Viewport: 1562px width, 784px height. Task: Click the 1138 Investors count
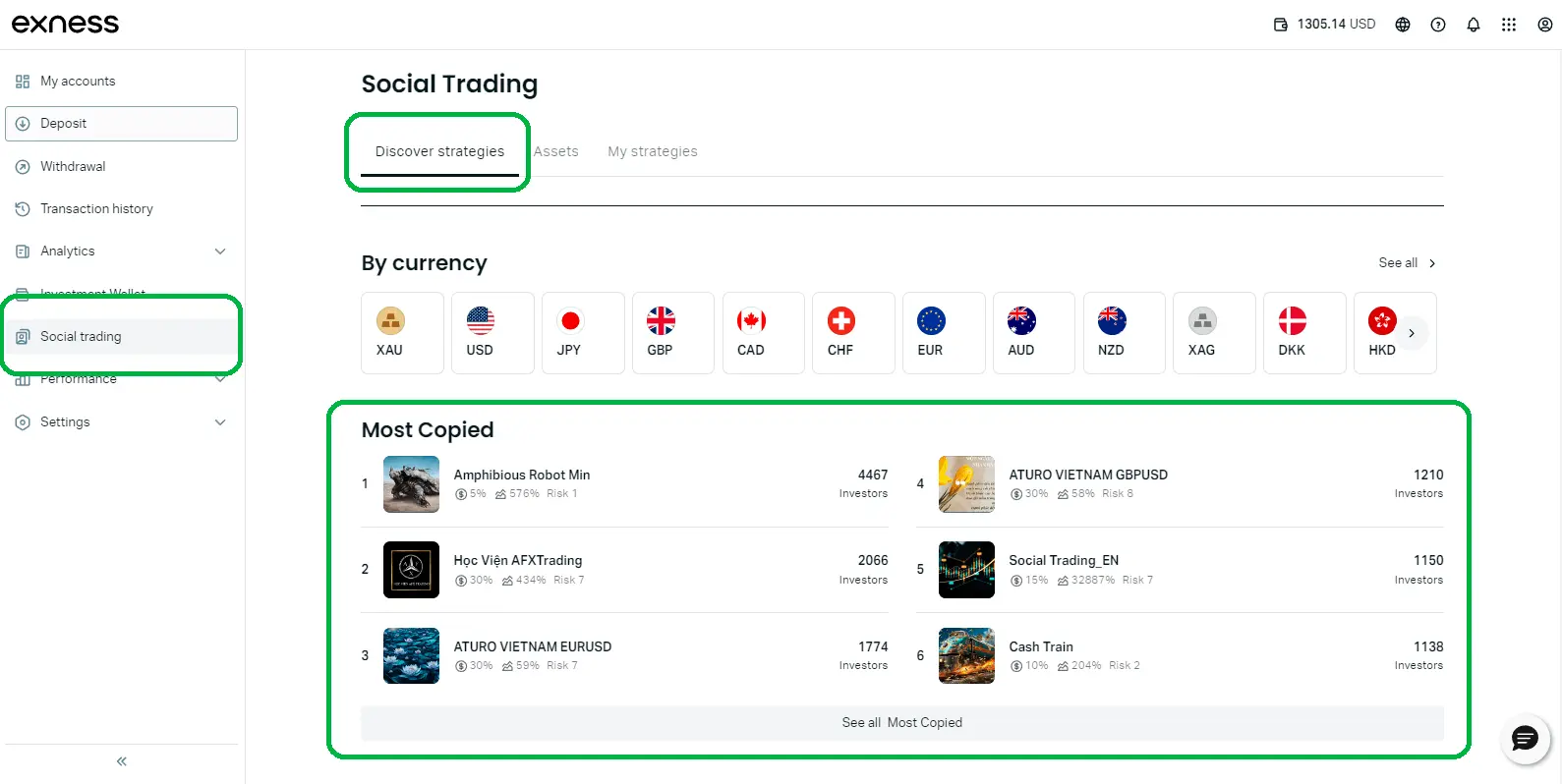tap(1419, 655)
